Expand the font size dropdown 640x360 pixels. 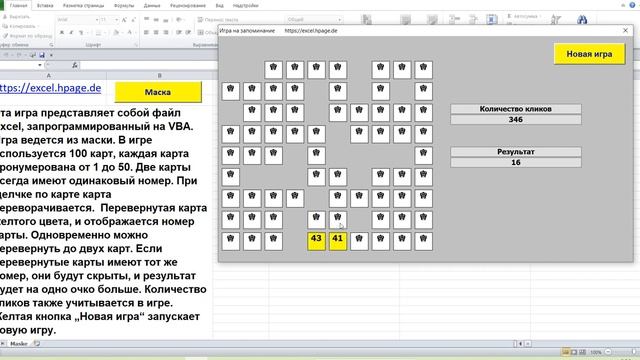pos(116,20)
